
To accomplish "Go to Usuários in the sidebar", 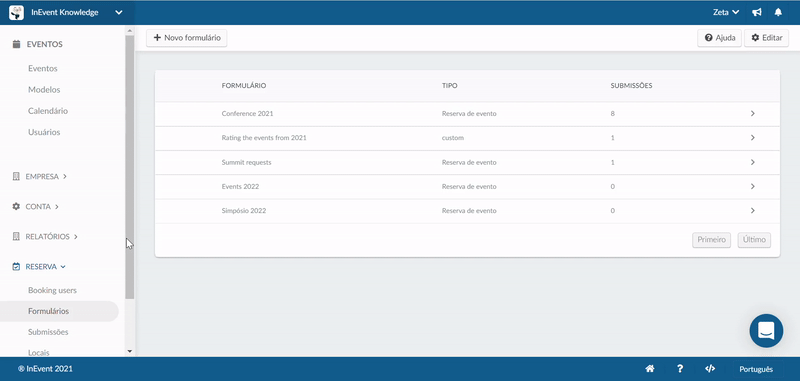I will point(44,132).
